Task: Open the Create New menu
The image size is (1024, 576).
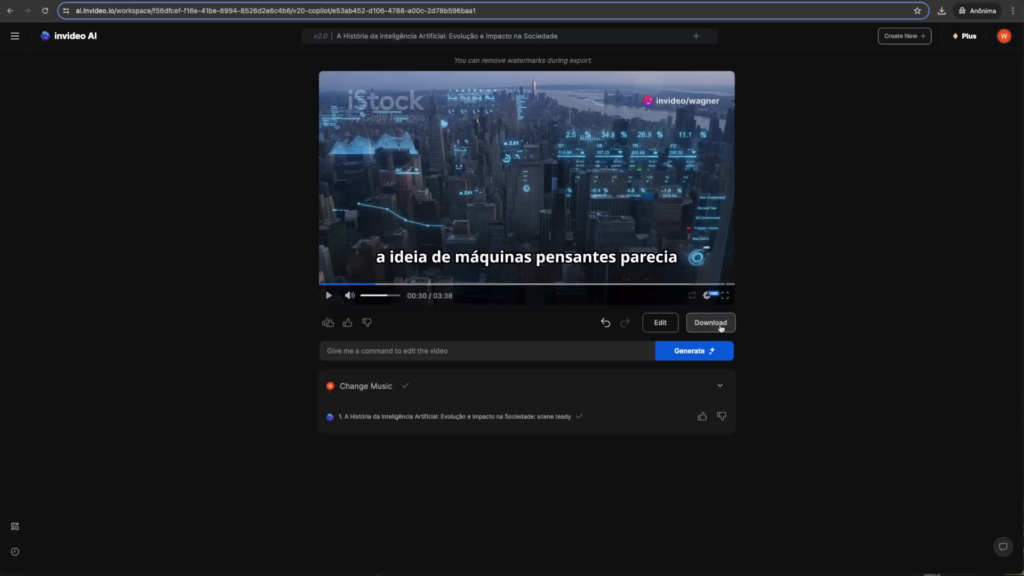Action: tap(904, 36)
